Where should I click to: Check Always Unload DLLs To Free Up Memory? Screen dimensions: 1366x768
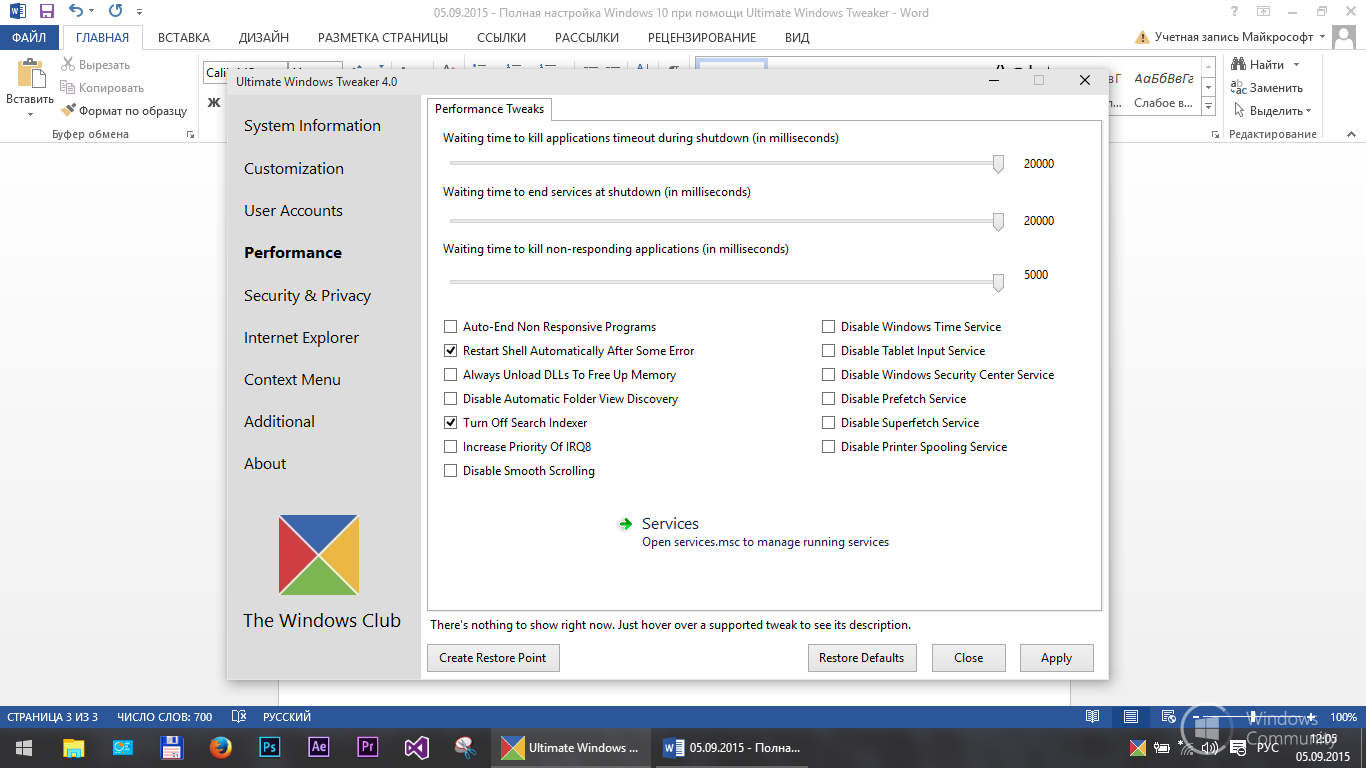click(450, 375)
